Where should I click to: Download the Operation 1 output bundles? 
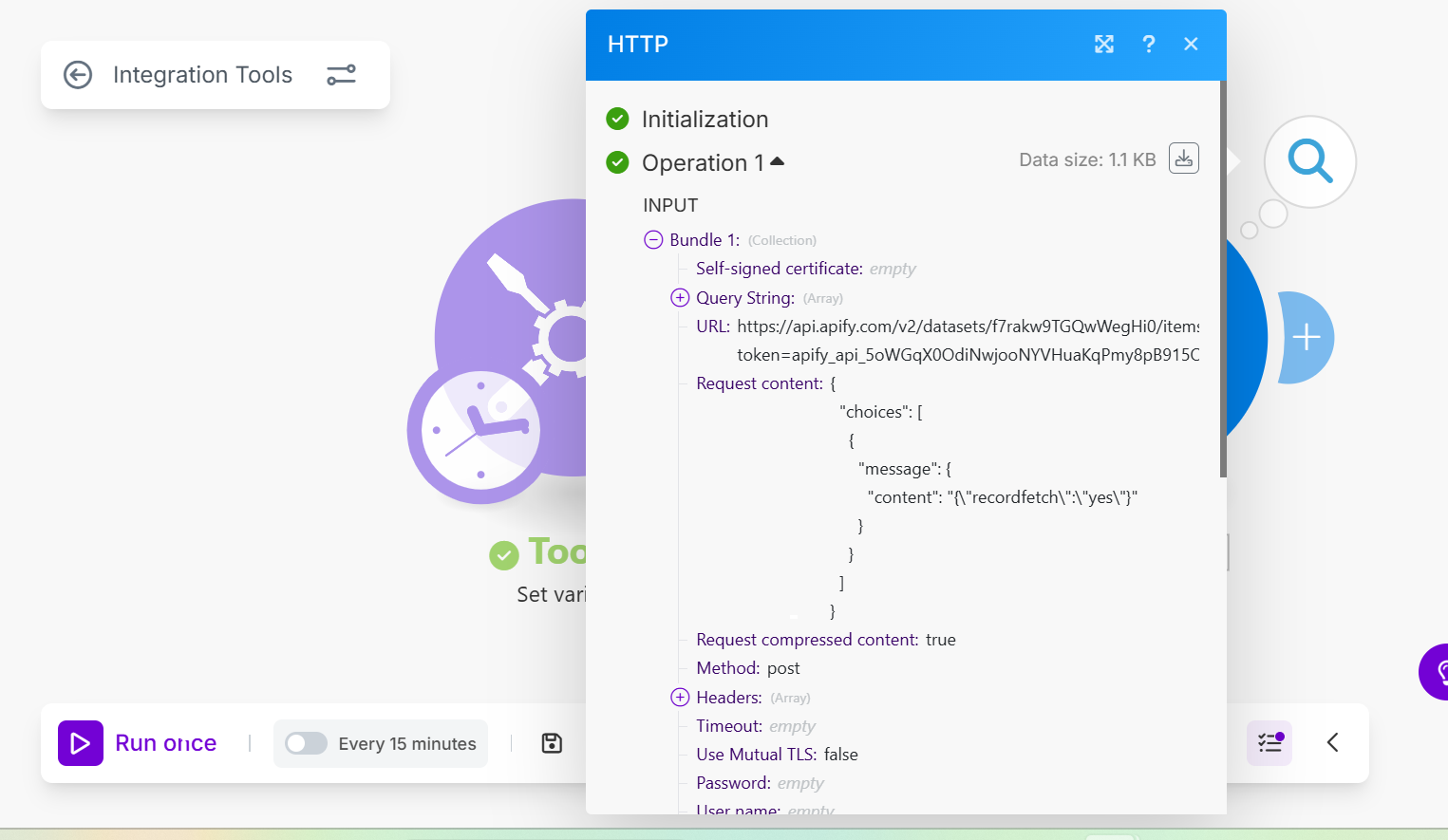pyautogui.click(x=1183, y=159)
